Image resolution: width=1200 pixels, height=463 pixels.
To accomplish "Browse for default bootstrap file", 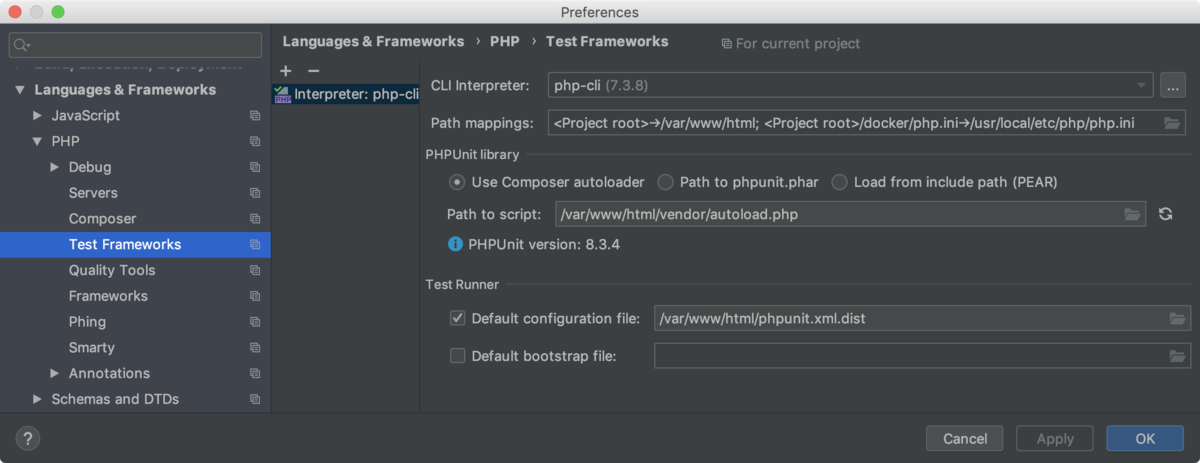I will coord(1178,356).
